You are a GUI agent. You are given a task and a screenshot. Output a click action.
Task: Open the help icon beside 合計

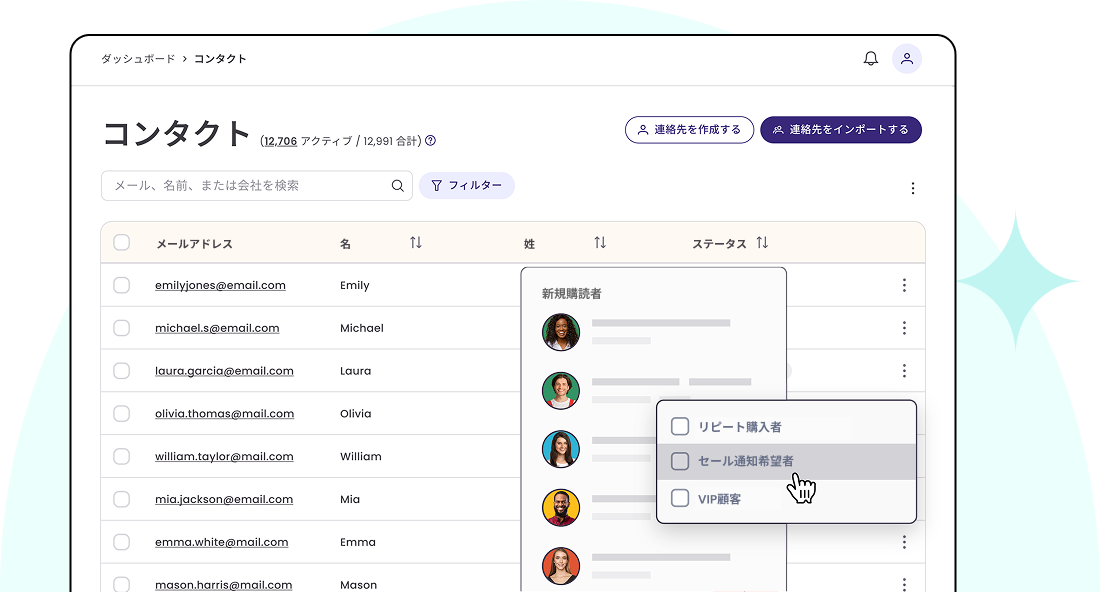(x=431, y=140)
